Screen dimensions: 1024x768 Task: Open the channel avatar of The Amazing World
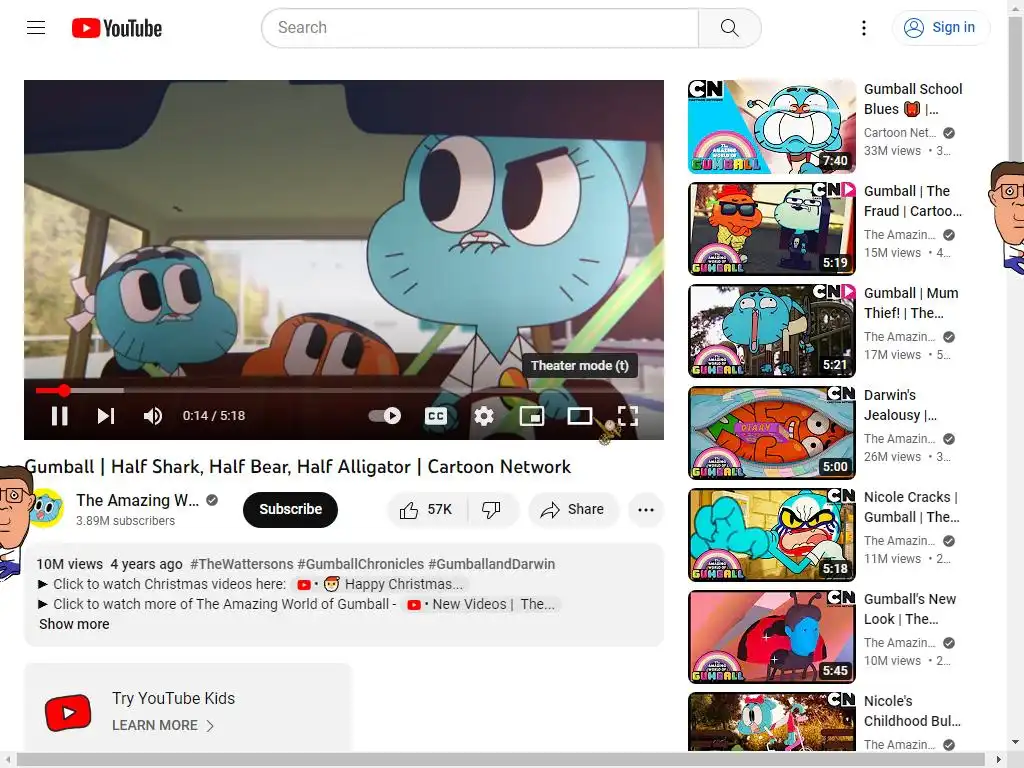pos(46,507)
